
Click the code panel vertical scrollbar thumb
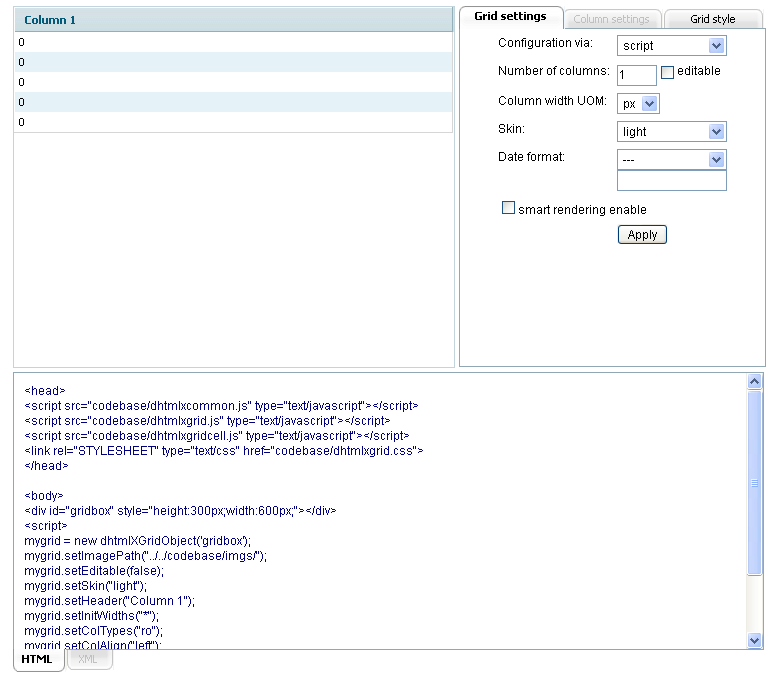[x=755, y=483]
